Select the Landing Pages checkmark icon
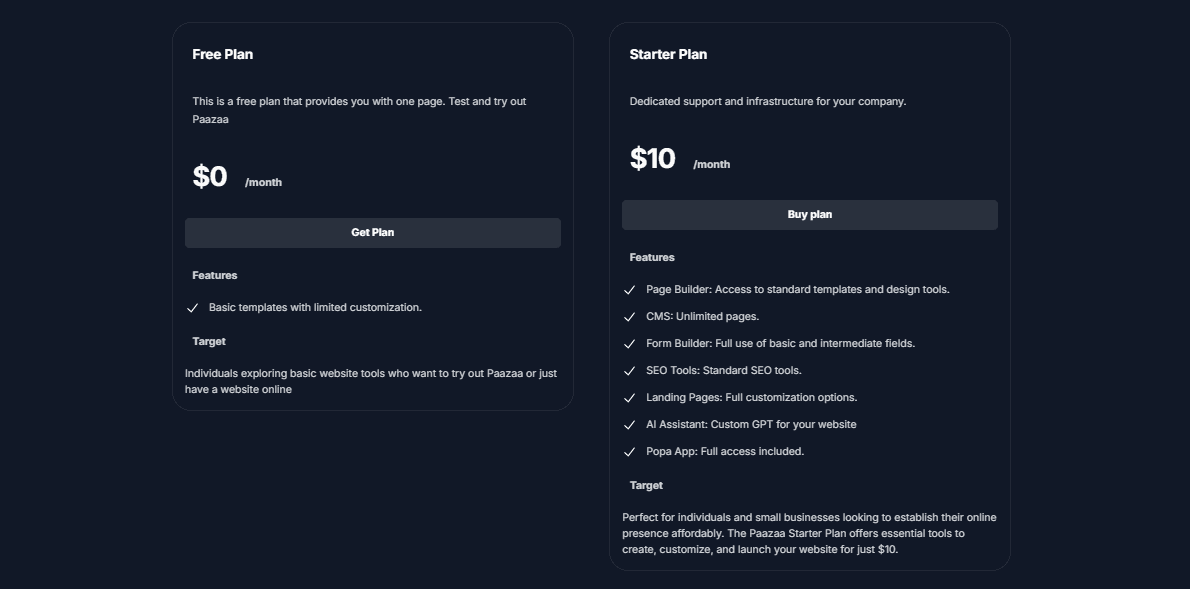This screenshot has height=589, width=1190. 630,398
